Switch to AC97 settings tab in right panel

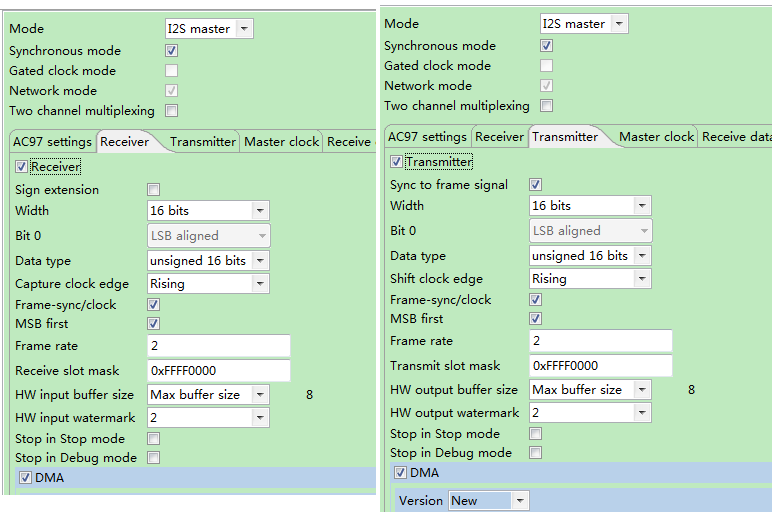(427, 137)
